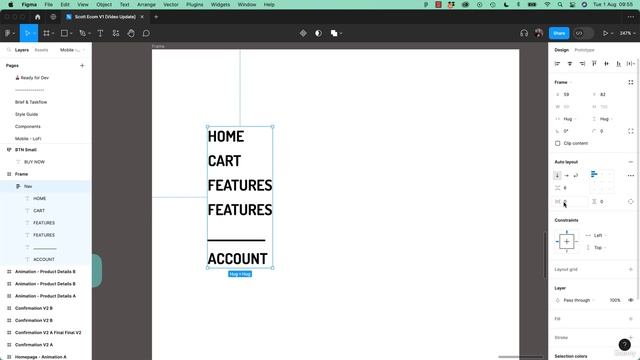Select the Comment tool

pos(146,33)
